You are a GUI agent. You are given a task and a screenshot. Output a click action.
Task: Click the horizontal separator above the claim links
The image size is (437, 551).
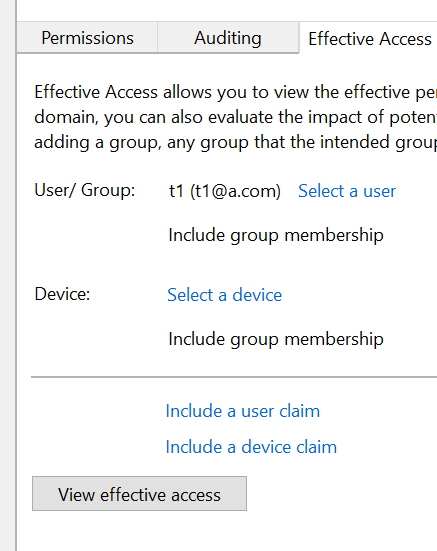click(x=234, y=377)
